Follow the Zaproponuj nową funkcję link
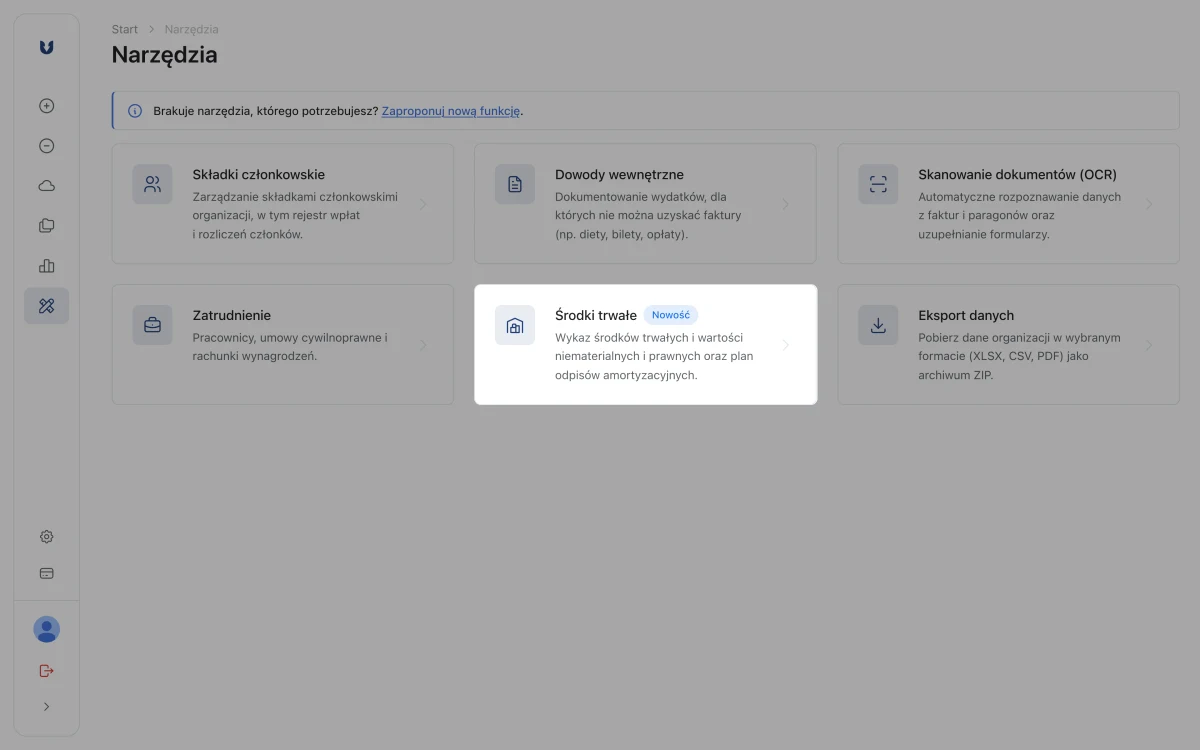Viewport: 1200px width, 750px height. pos(451,111)
